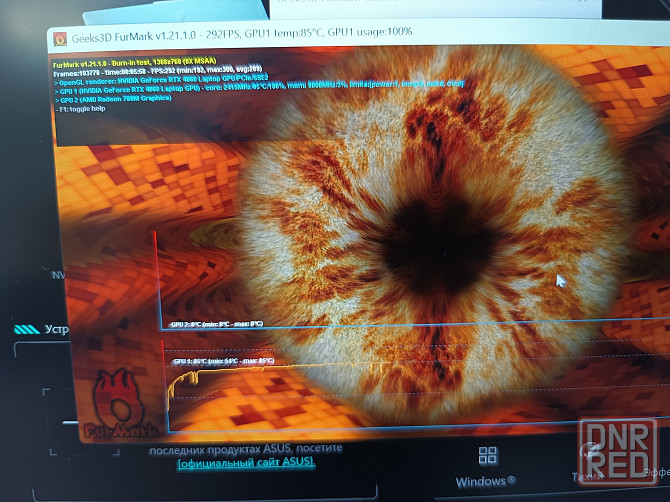Open the "официальный сайт ASUS" link
The image size is (670, 502).
pos(247,462)
